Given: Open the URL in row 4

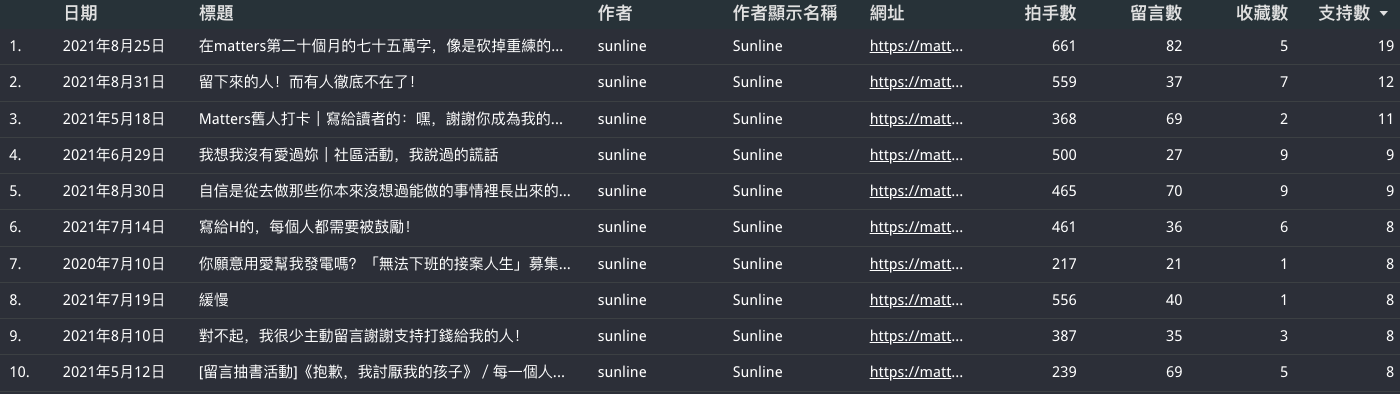Looking at the screenshot, I should (x=916, y=155).
